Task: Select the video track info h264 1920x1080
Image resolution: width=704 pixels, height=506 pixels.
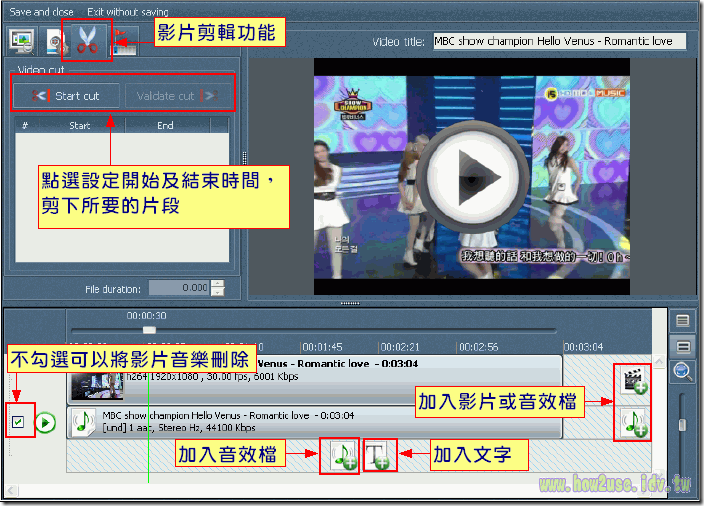Action: [x=212, y=377]
